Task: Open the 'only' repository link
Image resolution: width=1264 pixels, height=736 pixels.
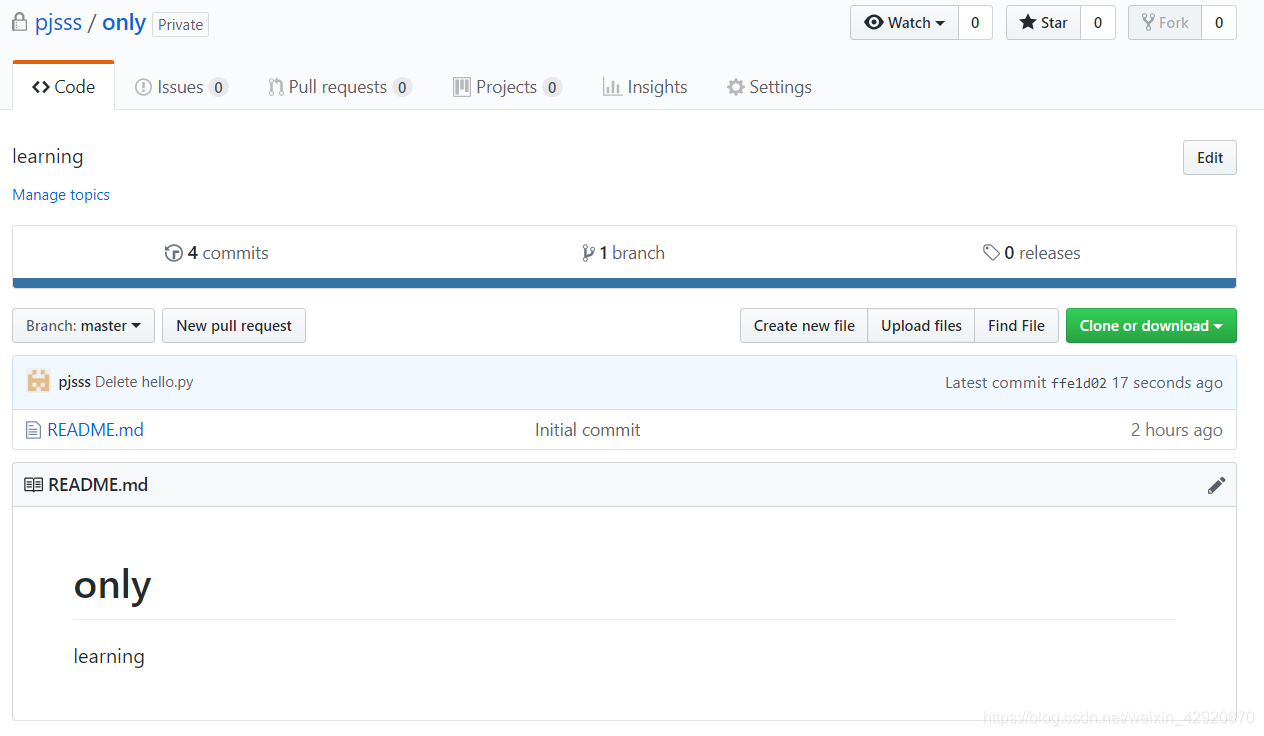Action: point(124,23)
